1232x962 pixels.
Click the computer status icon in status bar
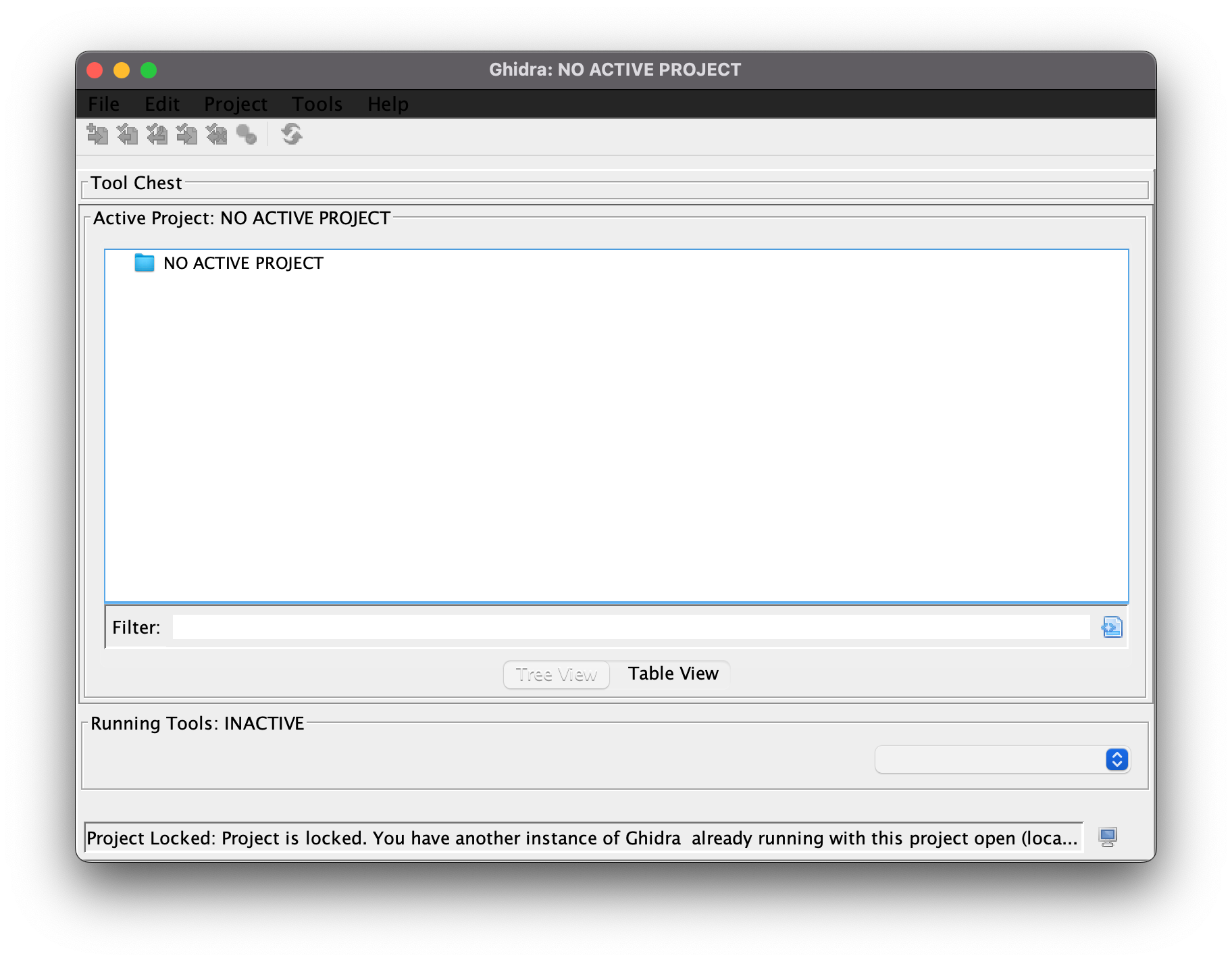coord(1108,838)
